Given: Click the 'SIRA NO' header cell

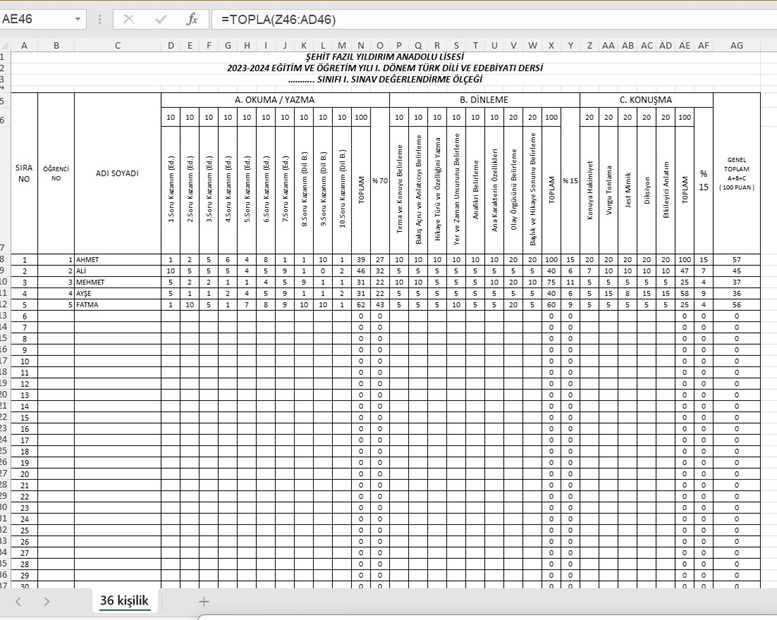Looking at the screenshot, I should point(24,173).
